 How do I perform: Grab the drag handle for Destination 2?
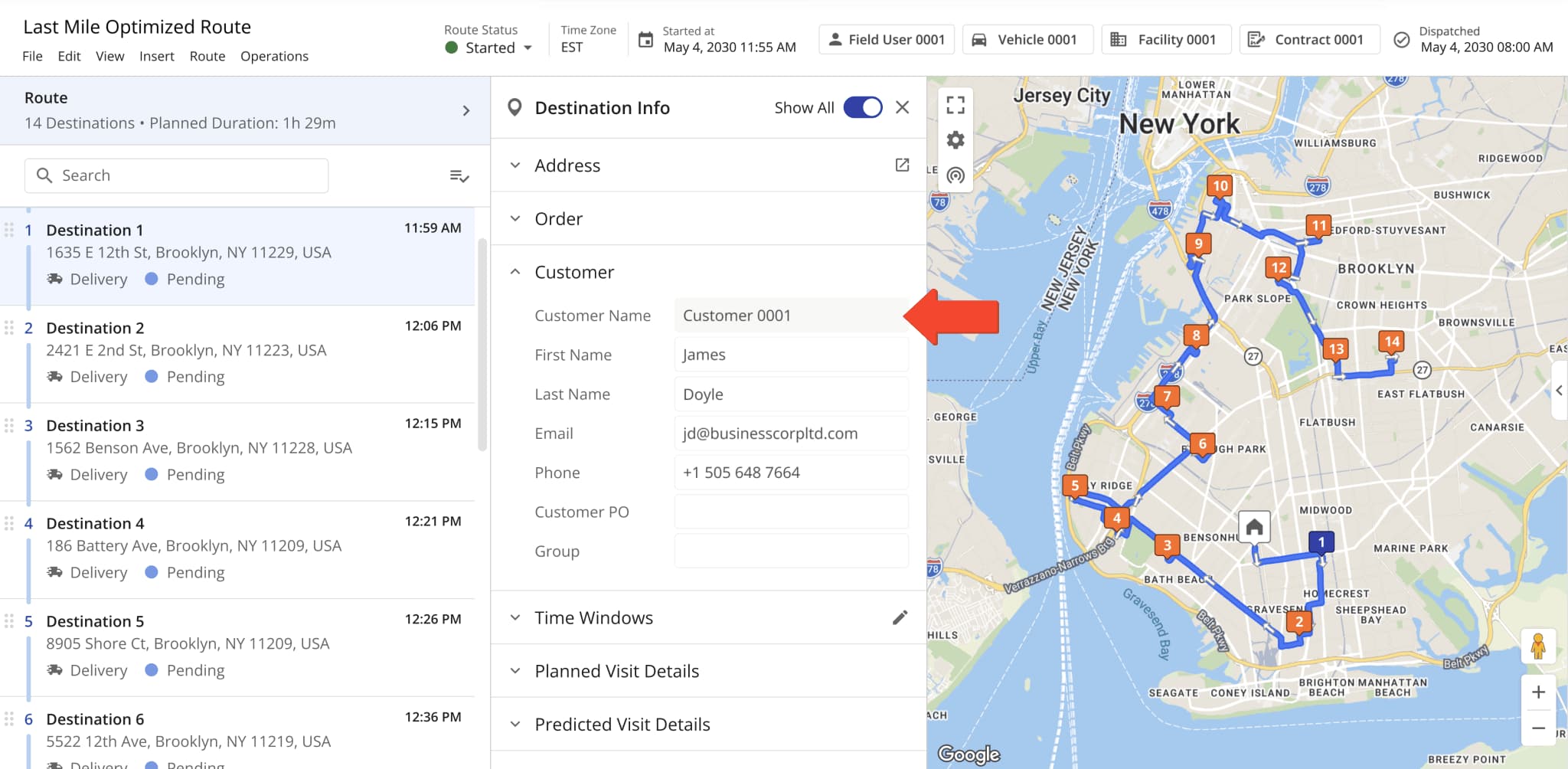click(x=10, y=327)
